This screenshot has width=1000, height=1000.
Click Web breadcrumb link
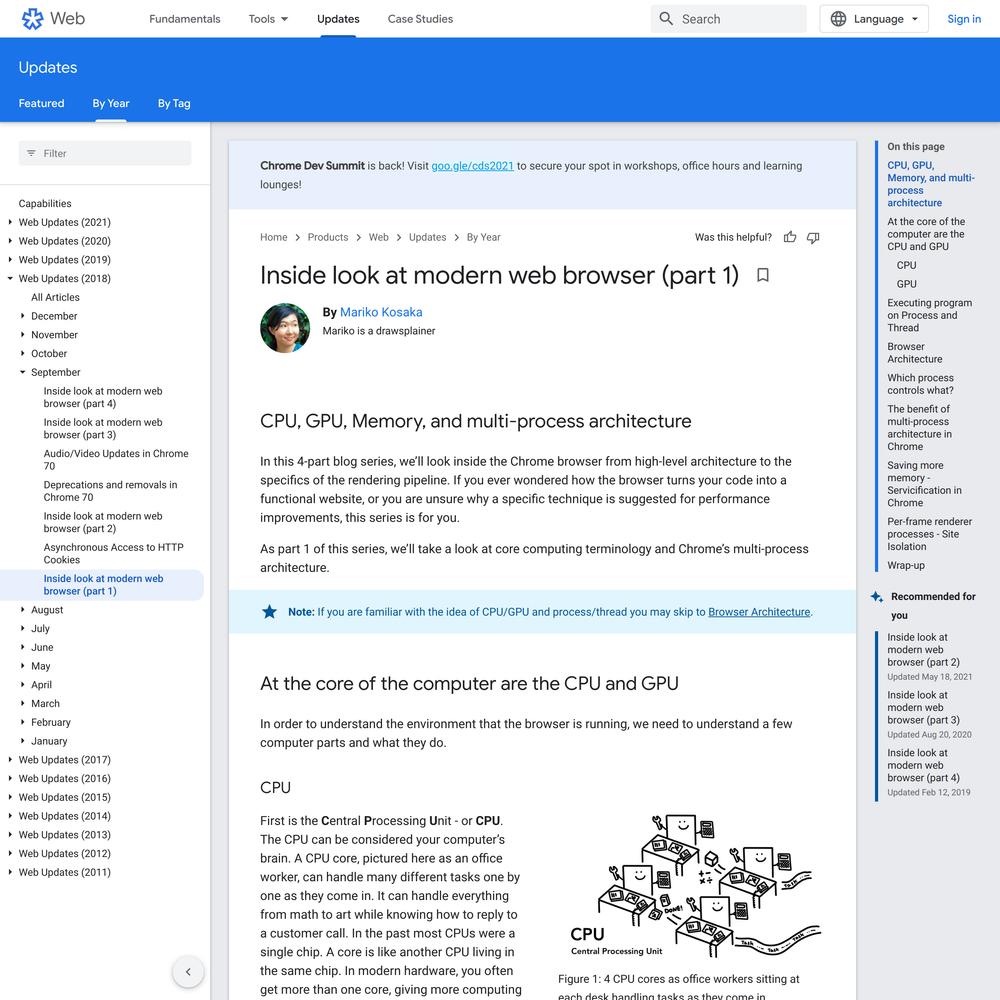(x=378, y=237)
